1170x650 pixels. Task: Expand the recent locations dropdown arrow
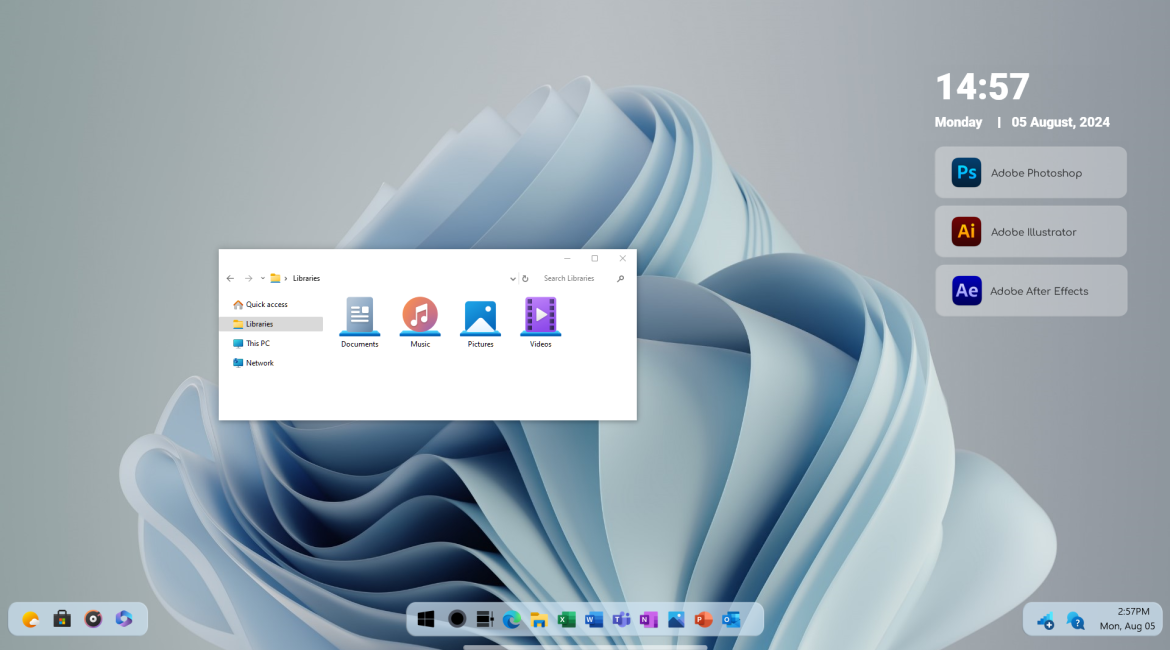pos(262,278)
